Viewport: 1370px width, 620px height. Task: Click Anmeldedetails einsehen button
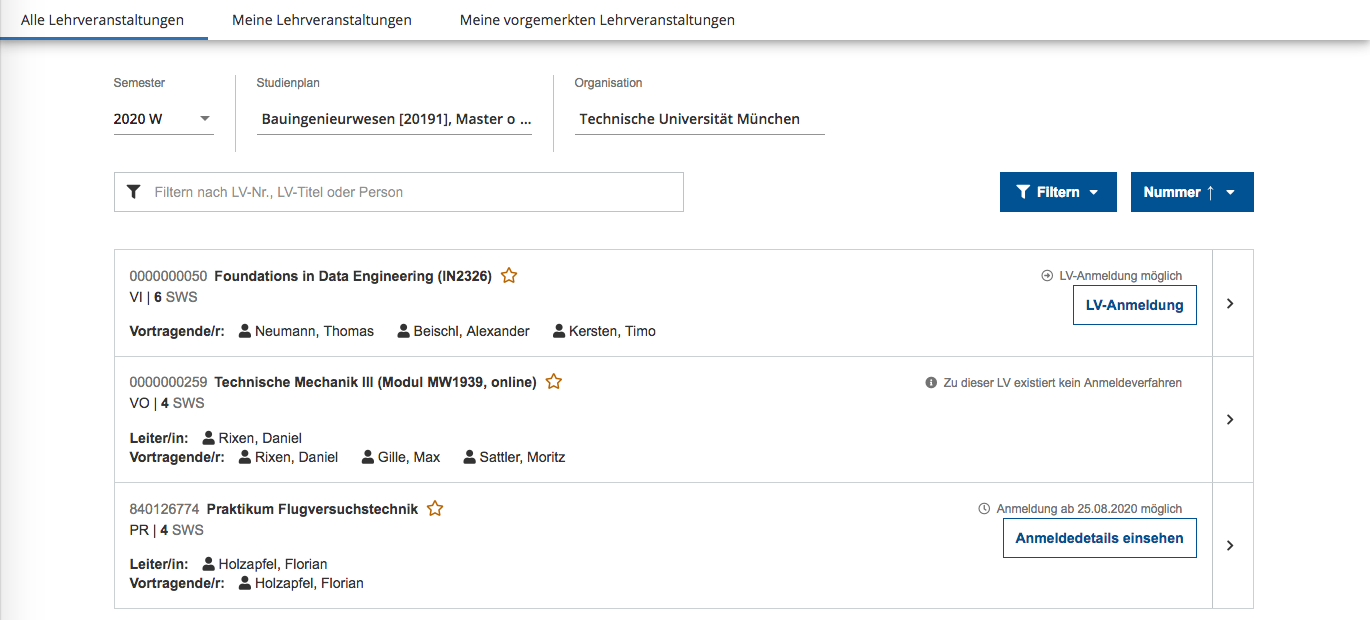(1099, 538)
